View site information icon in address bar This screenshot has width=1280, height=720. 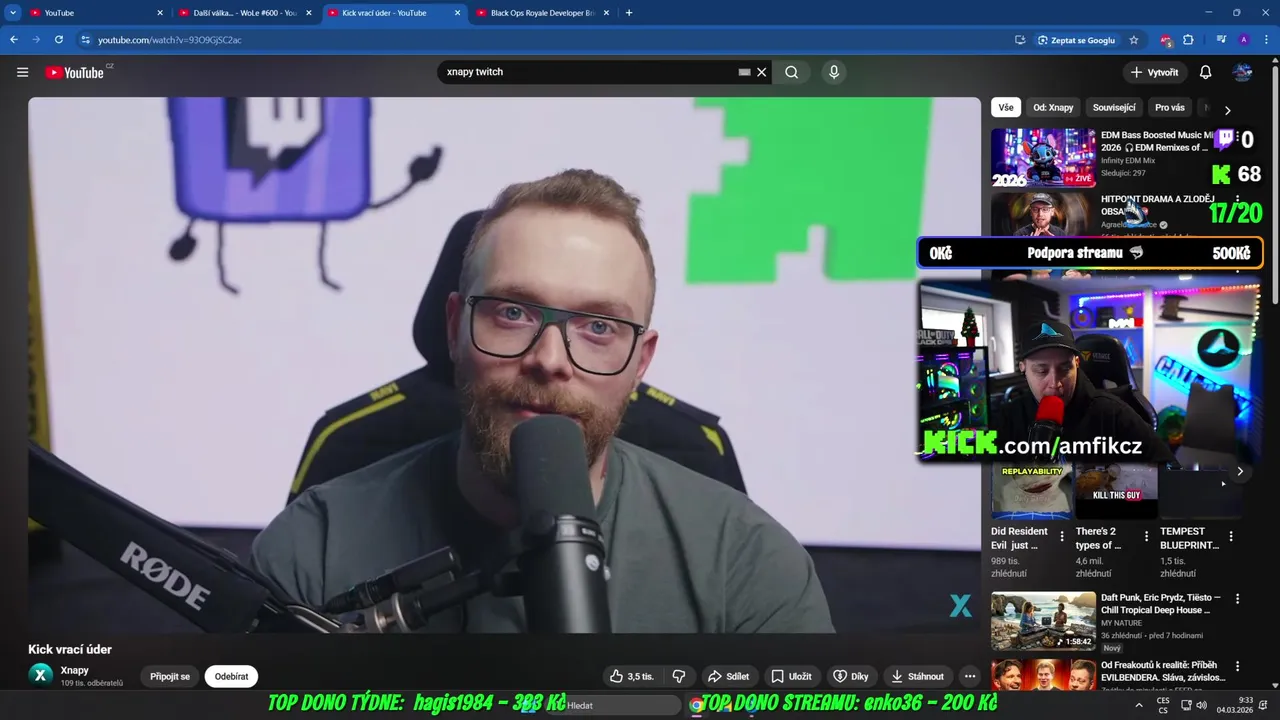[x=85, y=40]
